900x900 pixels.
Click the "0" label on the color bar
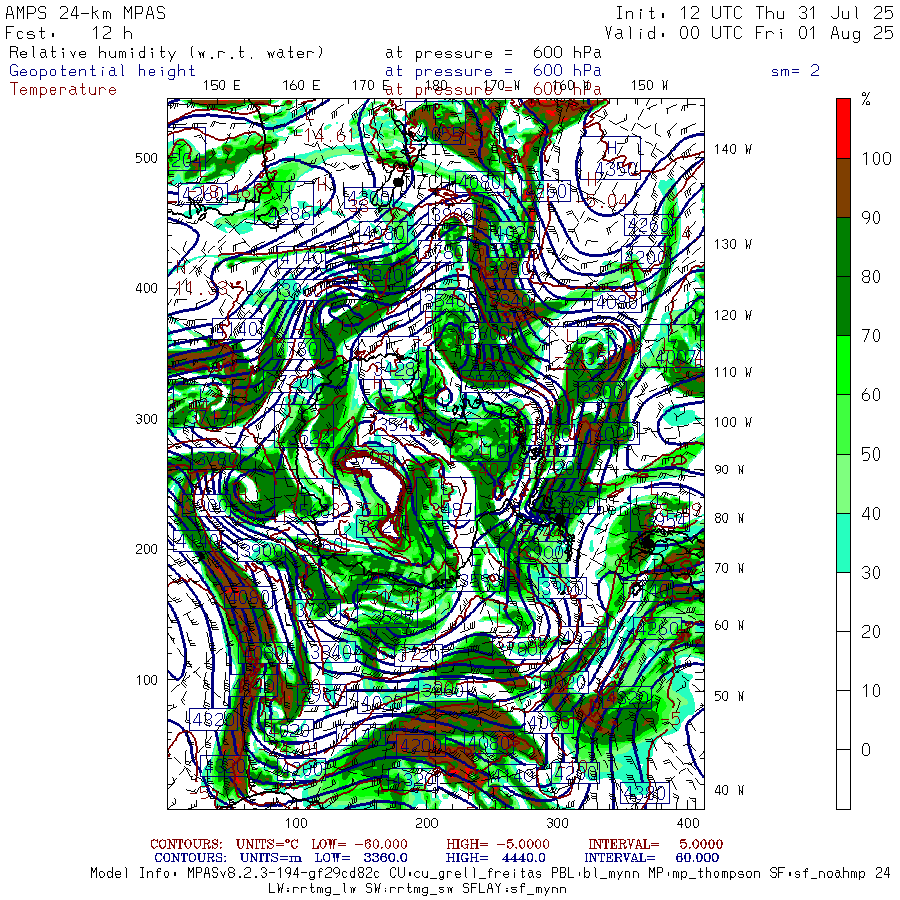[x=866, y=750]
